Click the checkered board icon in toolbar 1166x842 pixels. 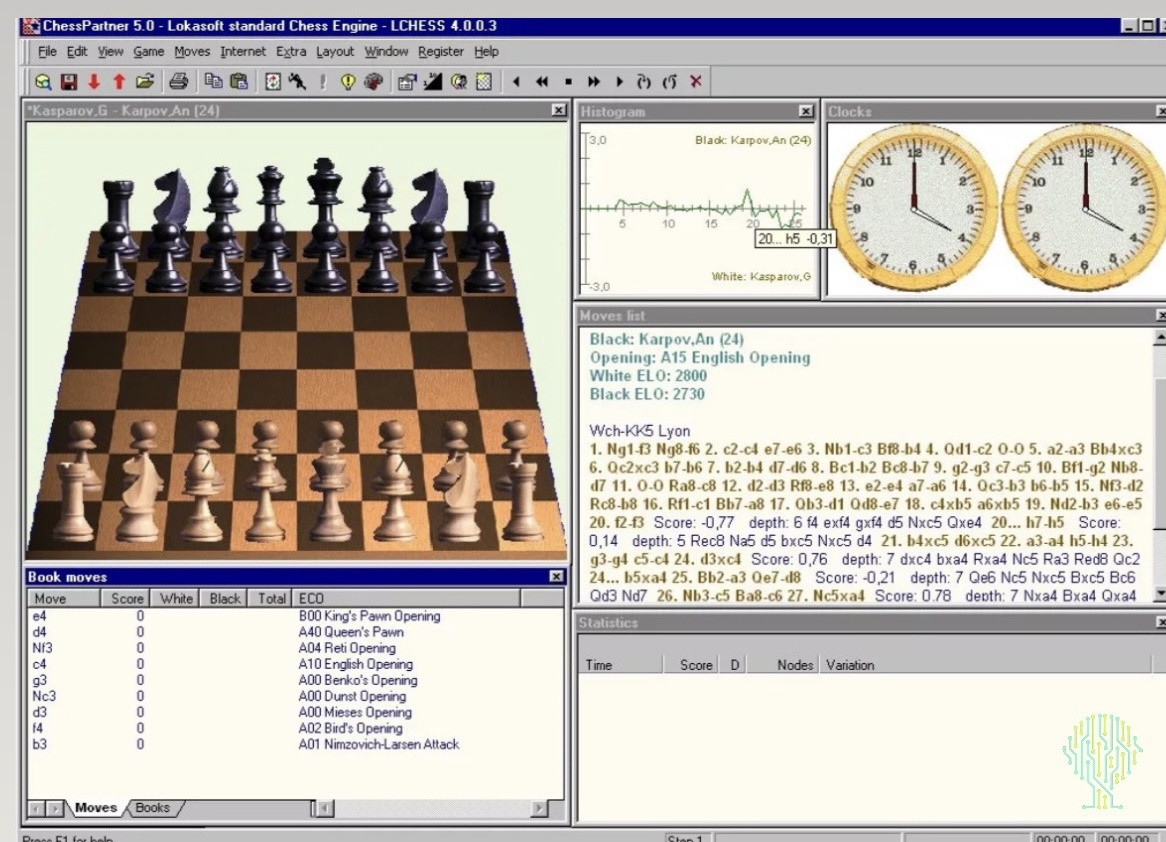(x=484, y=82)
